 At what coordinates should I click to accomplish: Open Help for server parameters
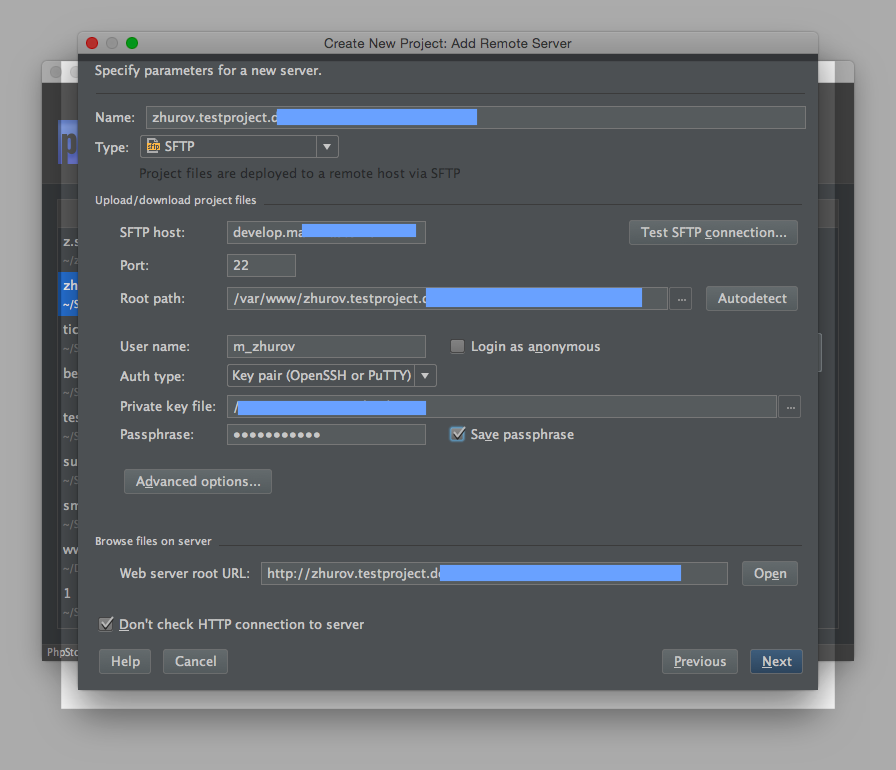[x=125, y=662]
